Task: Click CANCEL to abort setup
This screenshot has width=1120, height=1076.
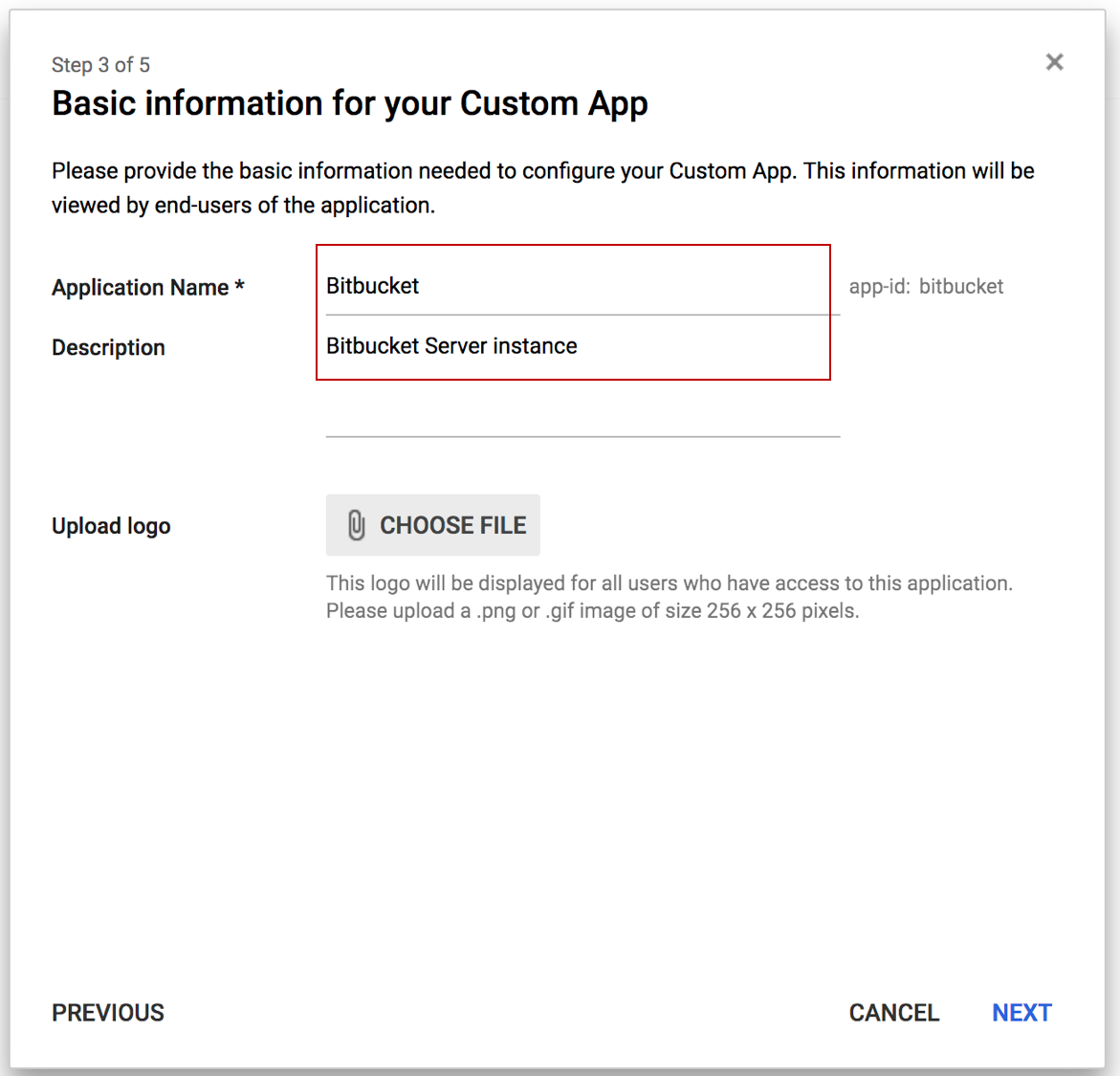Action: pos(893,1013)
